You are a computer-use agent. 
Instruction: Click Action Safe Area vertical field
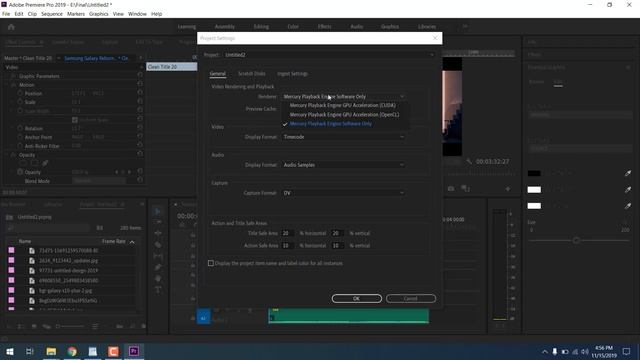(x=337, y=246)
